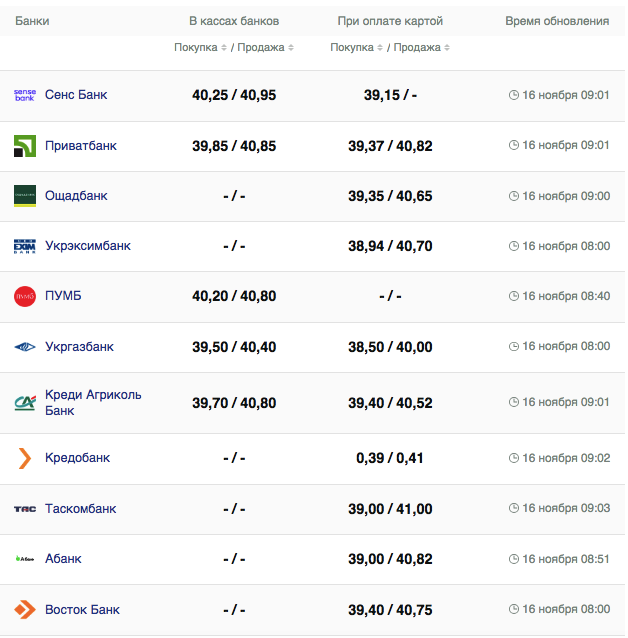Click the Credit Agricole logo icon

click(x=25, y=402)
